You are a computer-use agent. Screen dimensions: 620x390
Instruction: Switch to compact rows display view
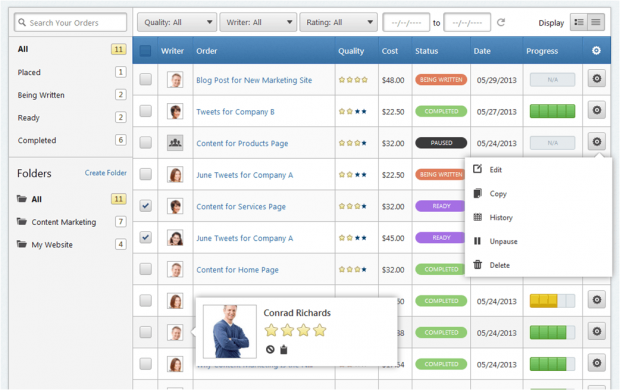596,22
